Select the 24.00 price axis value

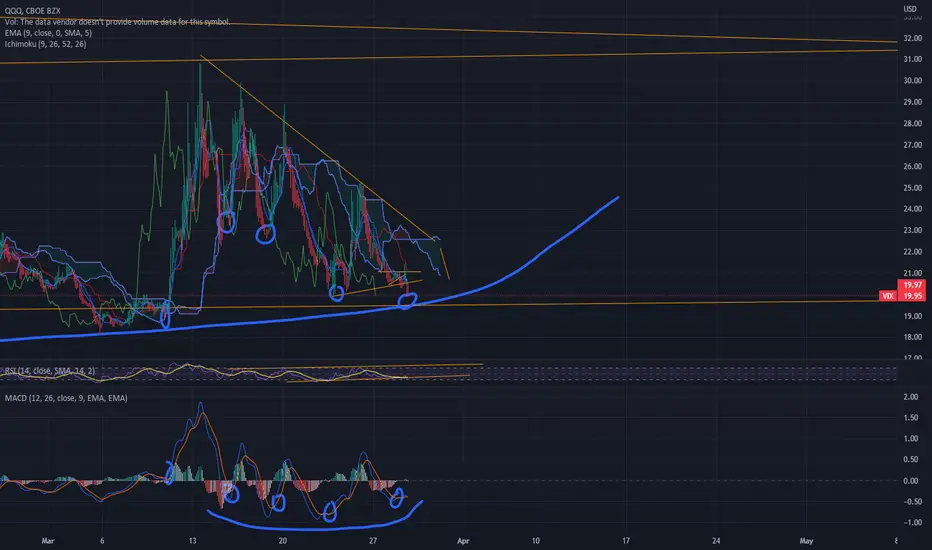(x=912, y=209)
